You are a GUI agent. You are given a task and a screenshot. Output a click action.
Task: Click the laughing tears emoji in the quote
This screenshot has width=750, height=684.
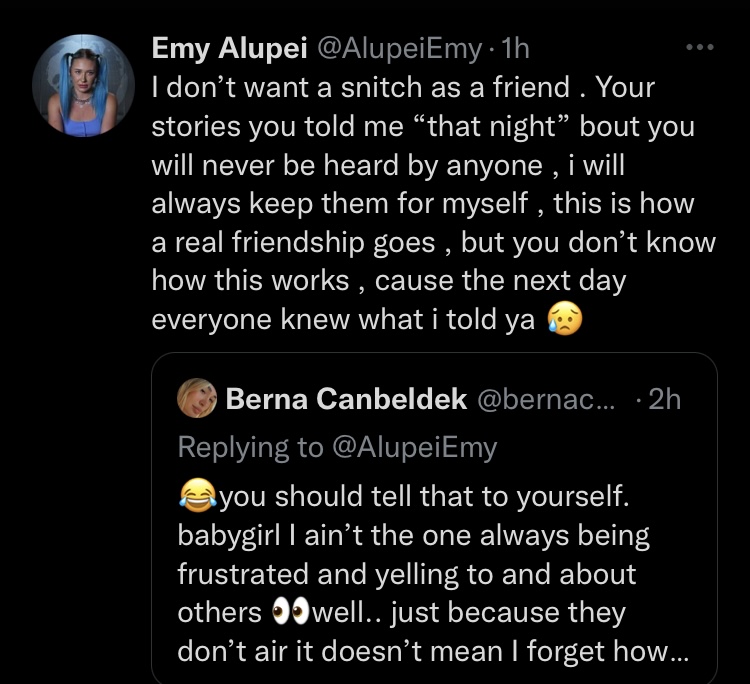[x=198, y=495]
